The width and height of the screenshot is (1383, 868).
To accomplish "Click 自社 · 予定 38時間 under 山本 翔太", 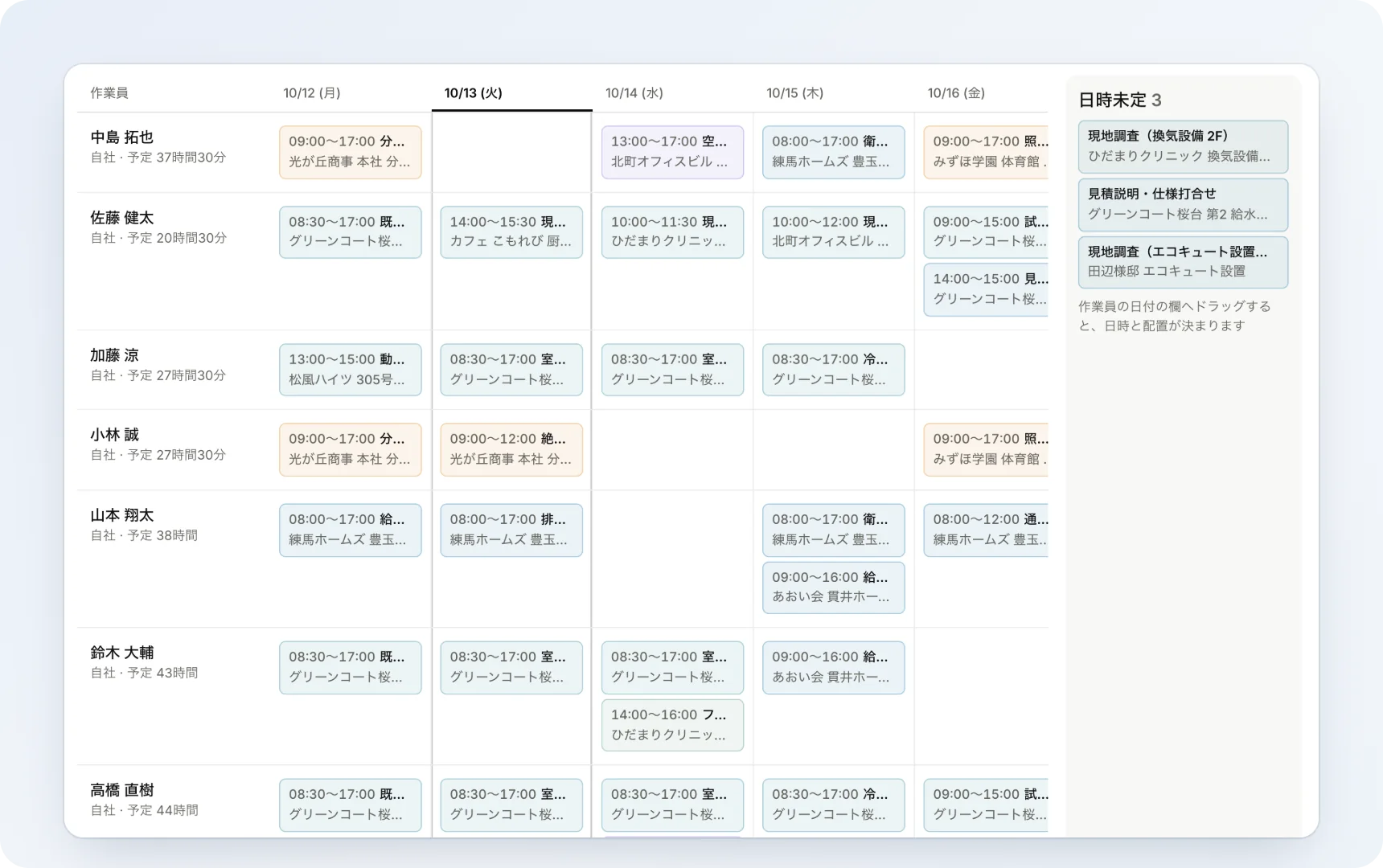I will click(144, 535).
